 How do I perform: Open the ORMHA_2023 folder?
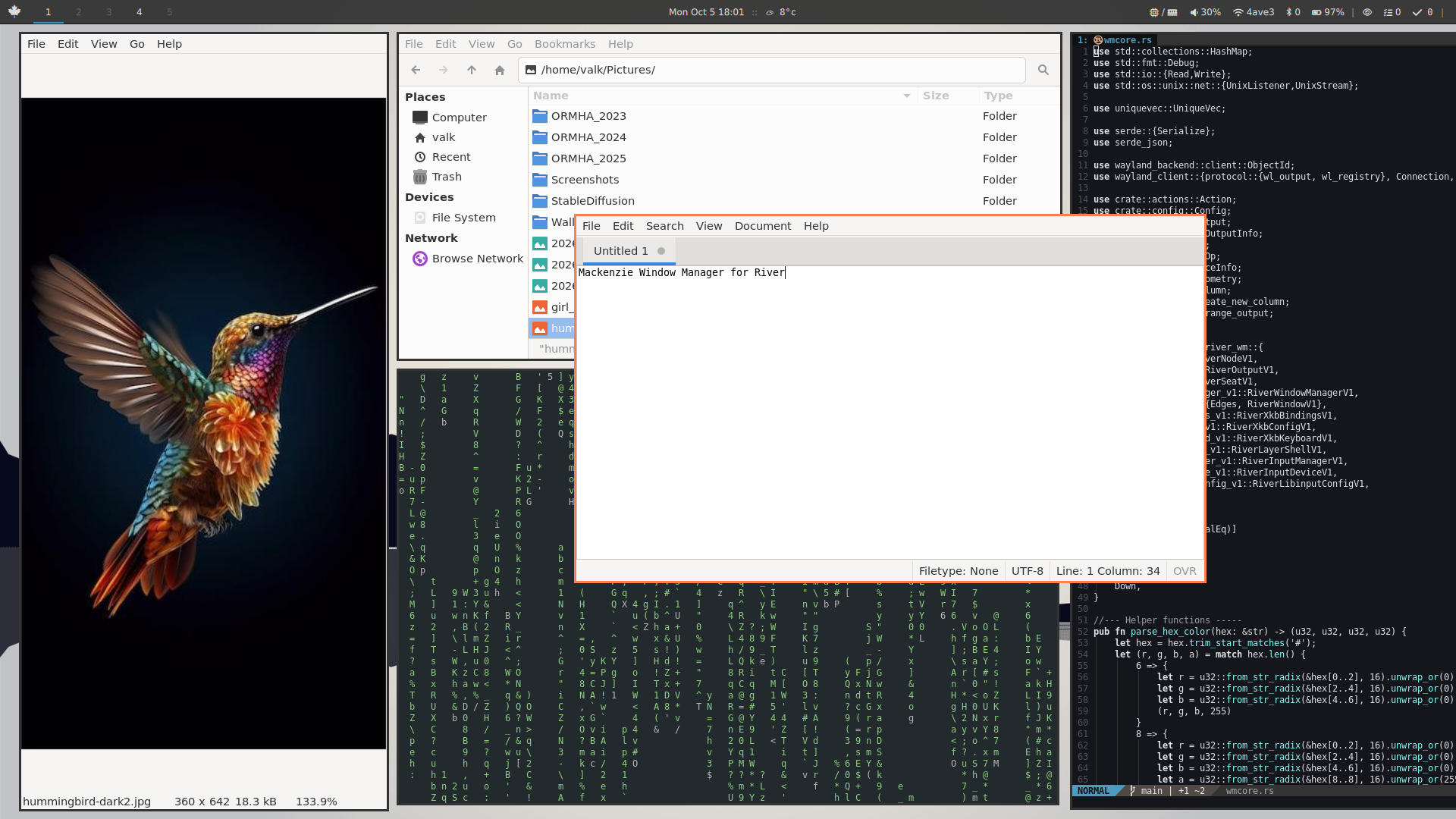[794, 116]
